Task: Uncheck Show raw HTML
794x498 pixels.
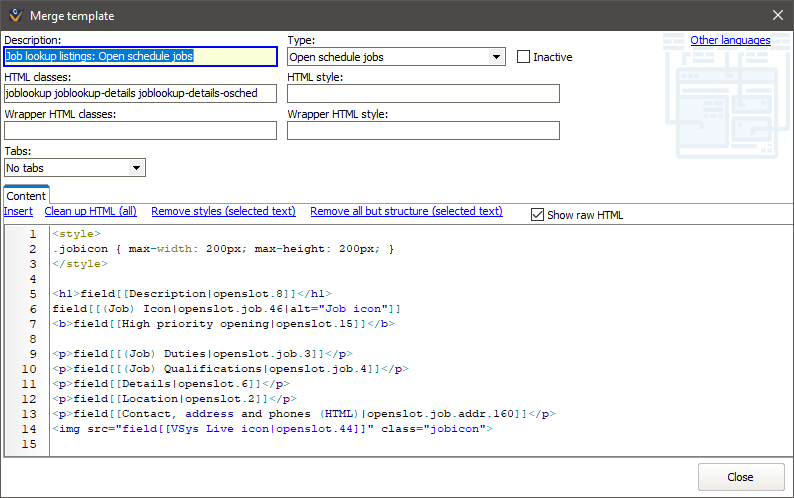Action: point(538,214)
